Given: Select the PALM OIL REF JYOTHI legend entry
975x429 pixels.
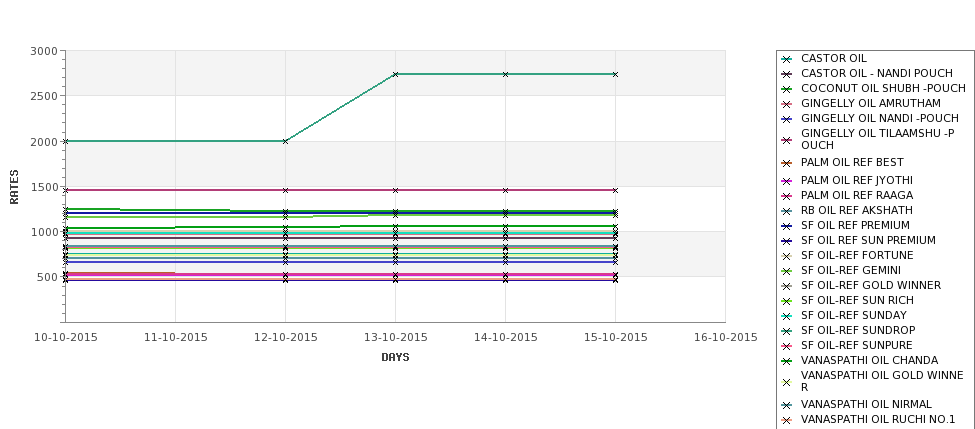Looking at the screenshot, I should point(857,180).
